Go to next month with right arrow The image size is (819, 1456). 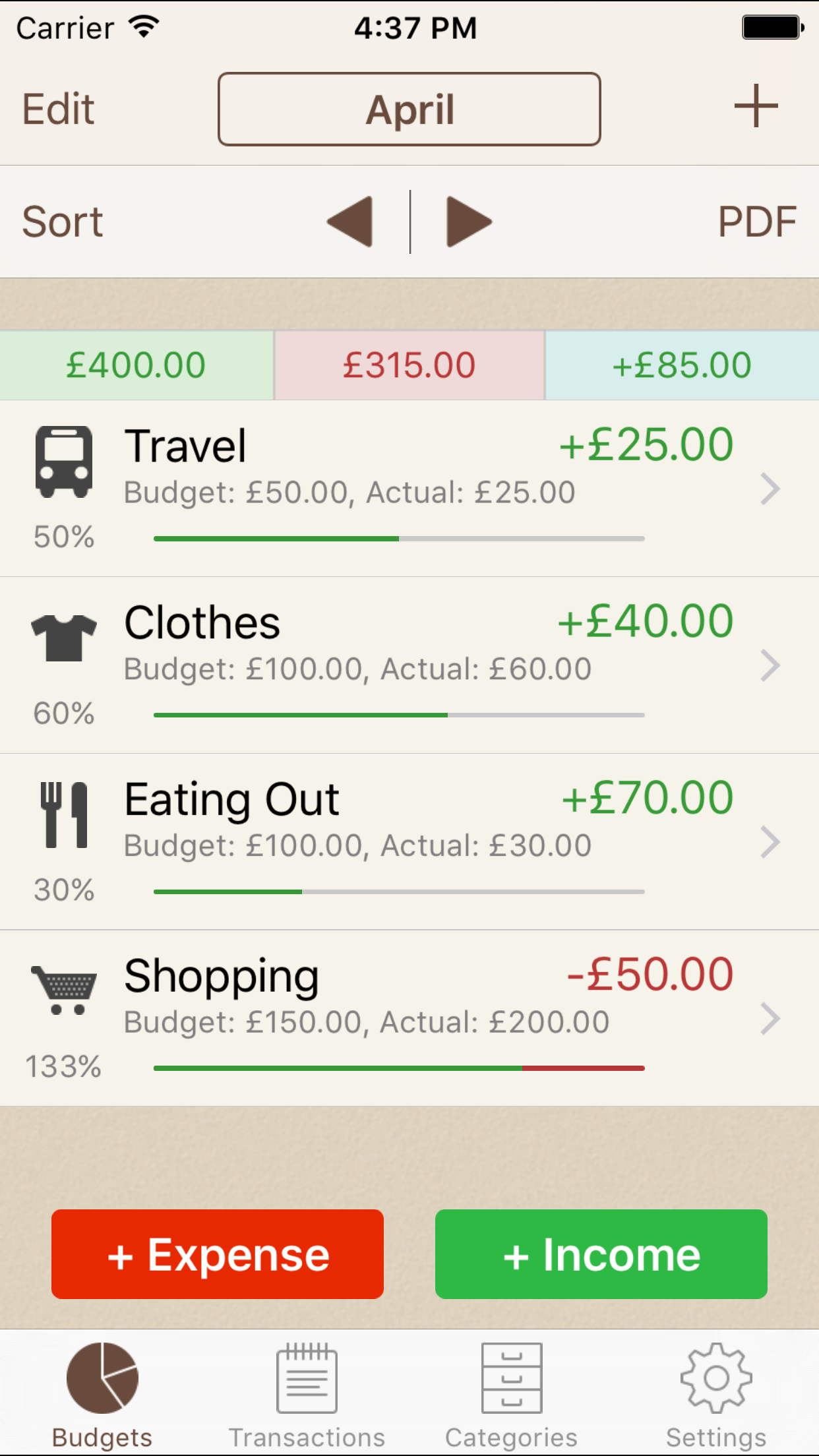(468, 222)
